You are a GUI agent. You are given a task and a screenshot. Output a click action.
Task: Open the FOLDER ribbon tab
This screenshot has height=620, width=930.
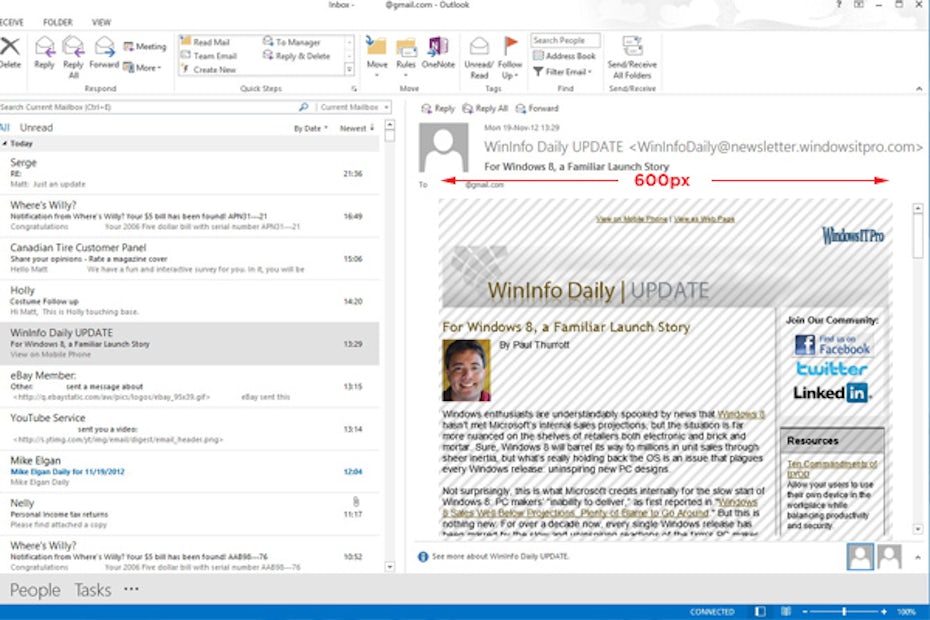[58, 21]
